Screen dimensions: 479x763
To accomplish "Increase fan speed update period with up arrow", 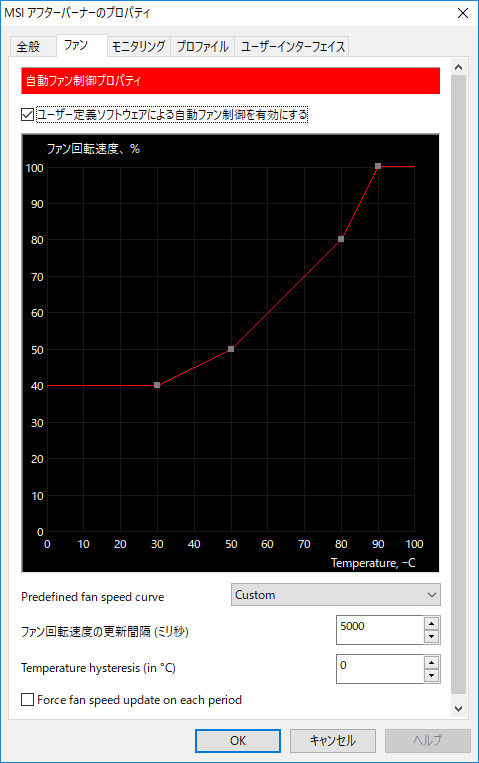I will (x=431, y=623).
